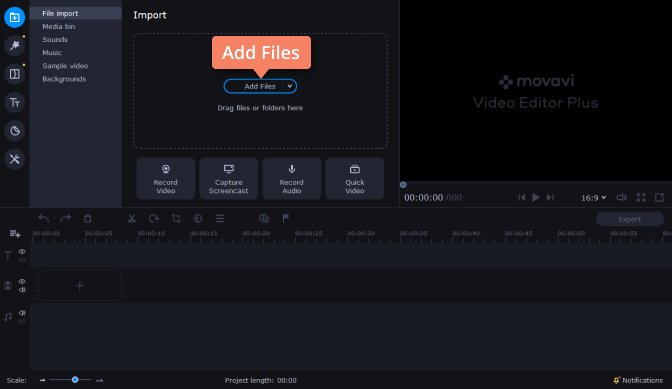The image size is (672, 389).
Task: Select Sample video category
Action: coord(65,66)
